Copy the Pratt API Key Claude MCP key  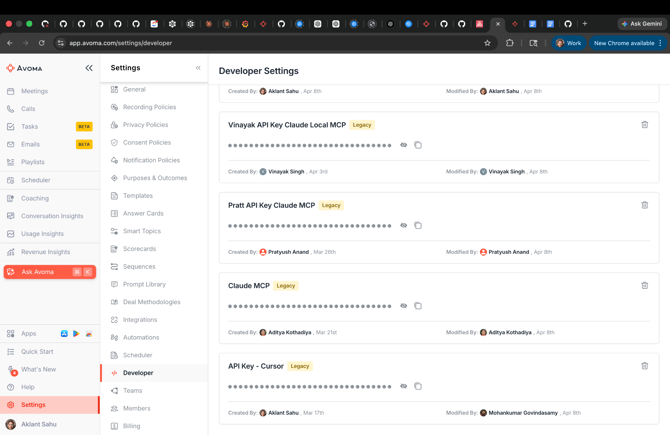click(418, 225)
